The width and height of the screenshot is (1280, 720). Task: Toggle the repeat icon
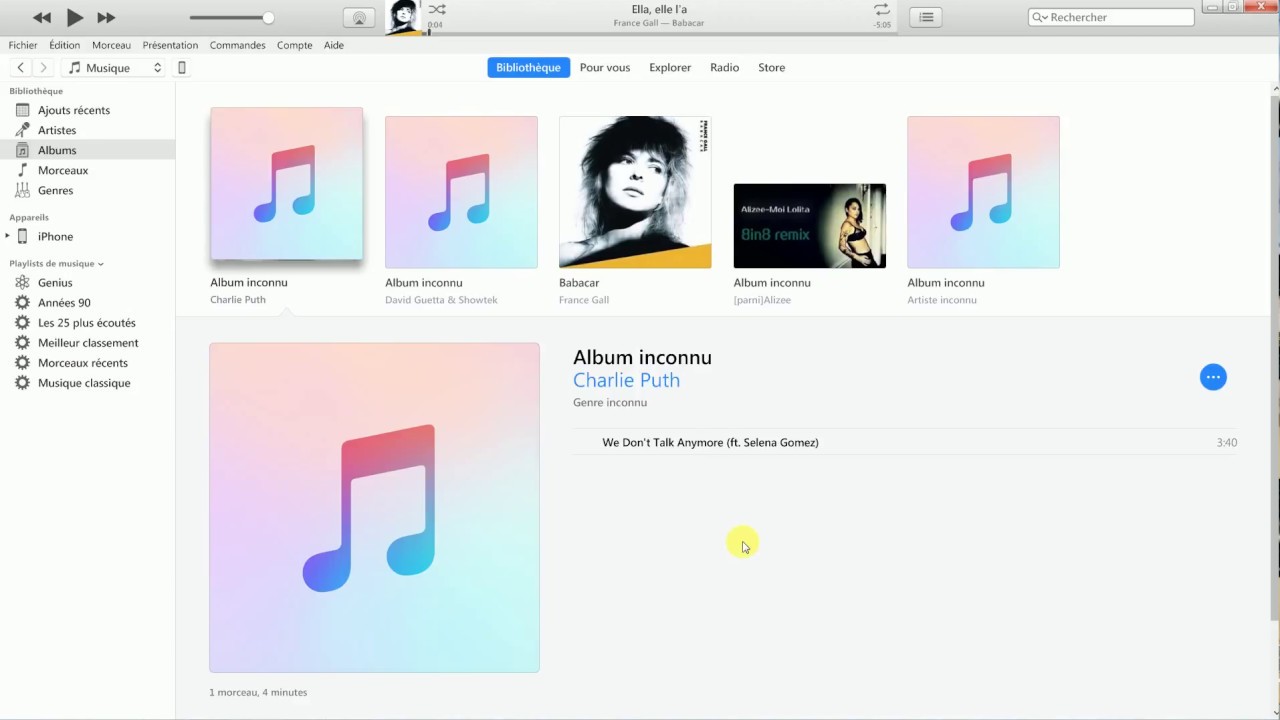[x=881, y=9]
